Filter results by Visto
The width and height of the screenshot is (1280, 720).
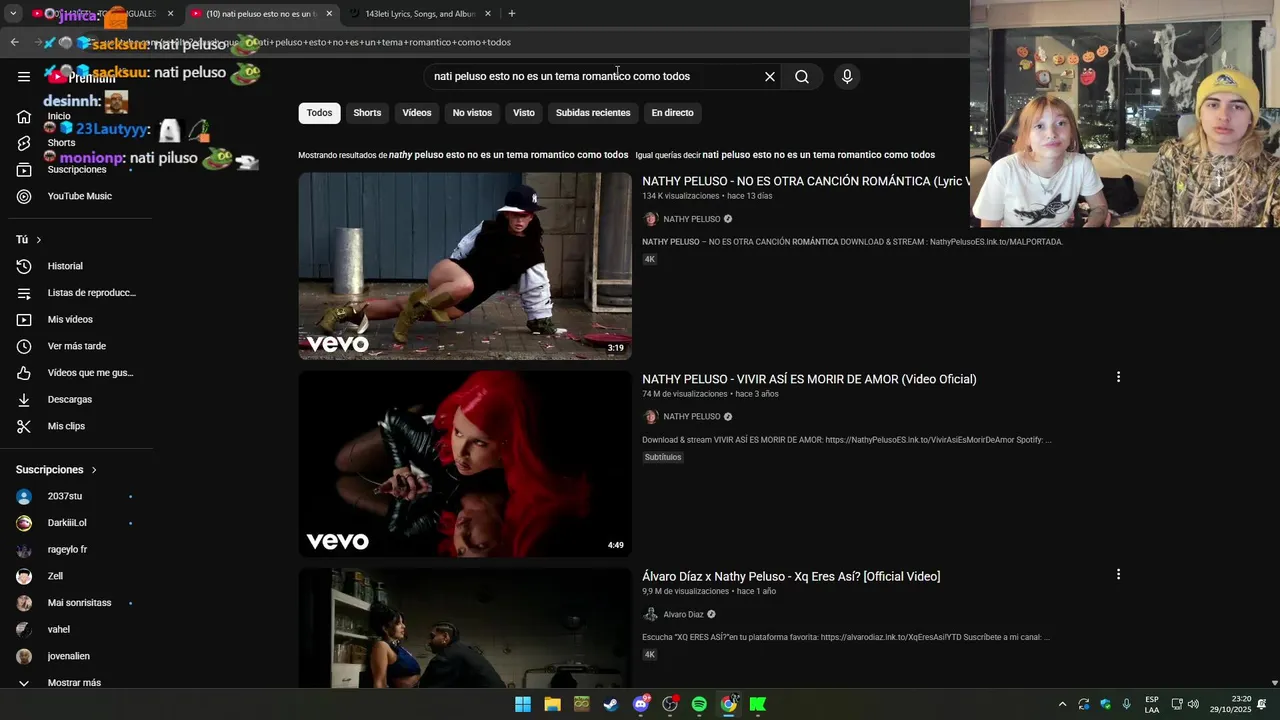[x=524, y=113]
